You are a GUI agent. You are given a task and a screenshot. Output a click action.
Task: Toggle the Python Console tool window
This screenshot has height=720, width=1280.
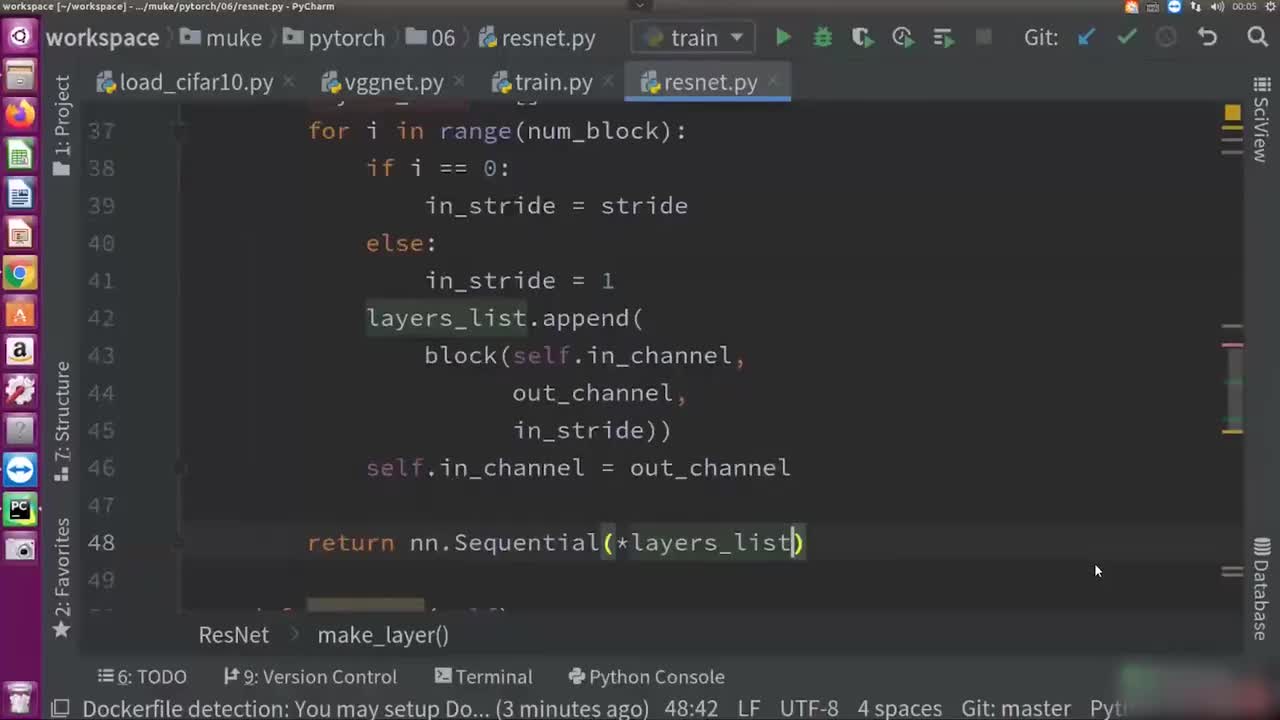pos(646,677)
